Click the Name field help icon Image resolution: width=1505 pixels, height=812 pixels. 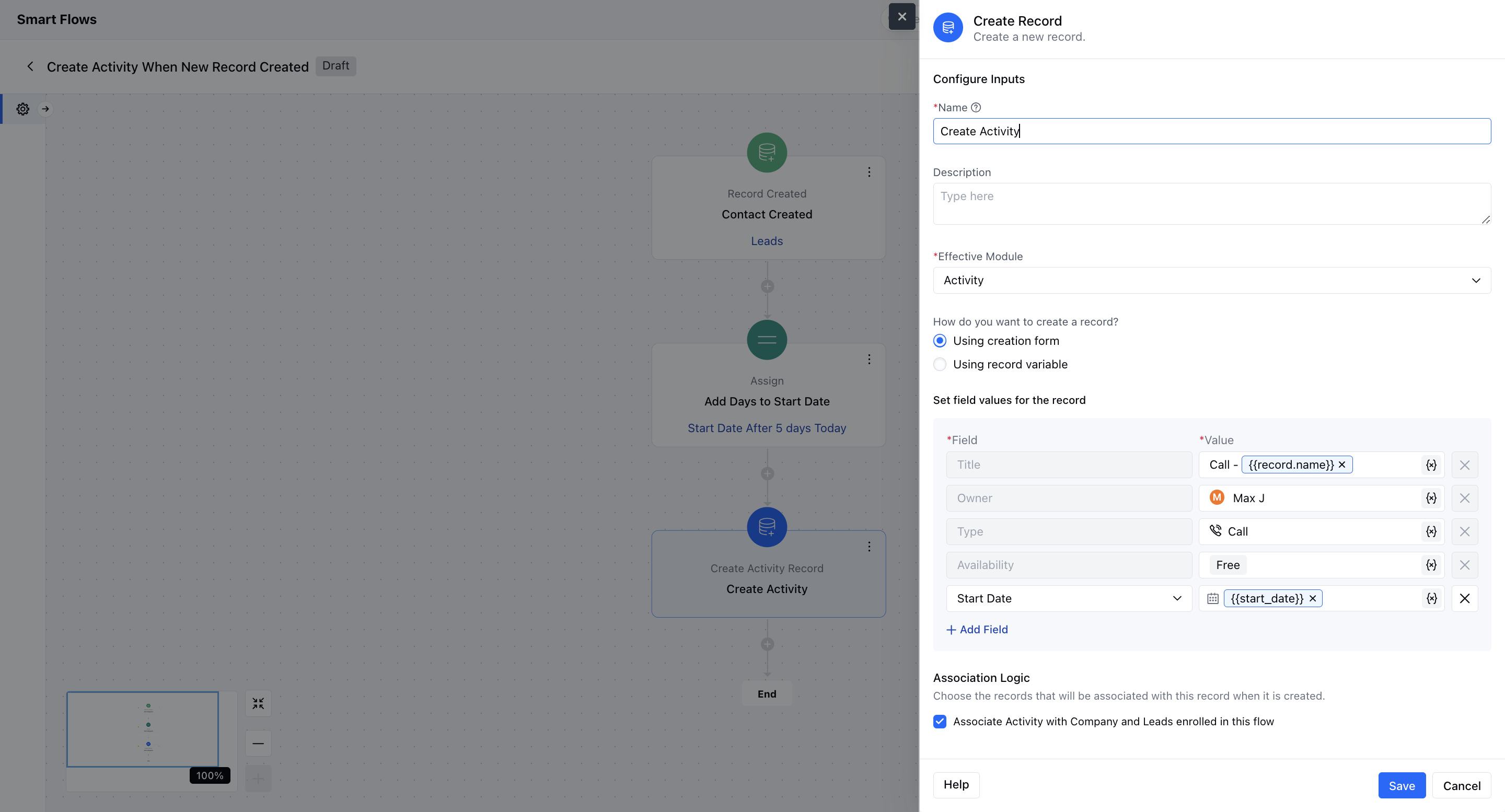coord(976,108)
